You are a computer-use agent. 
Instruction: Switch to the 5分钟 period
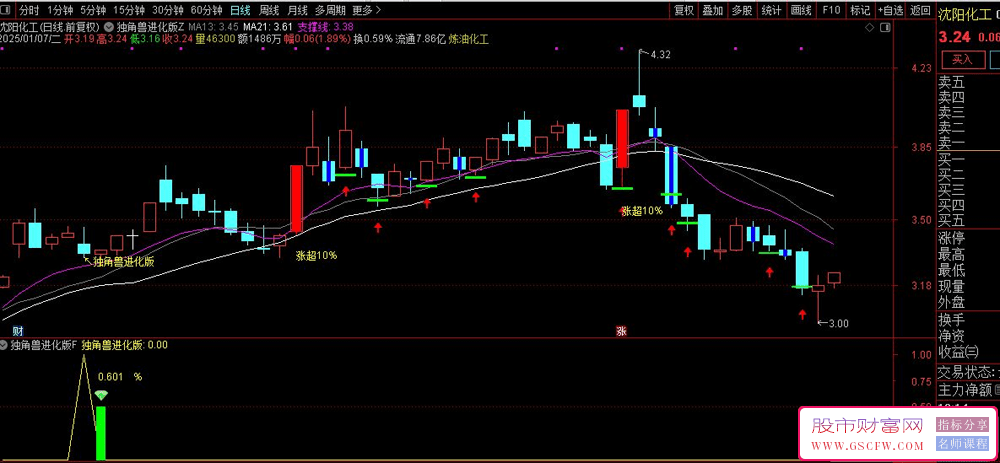(x=92, y=10)
